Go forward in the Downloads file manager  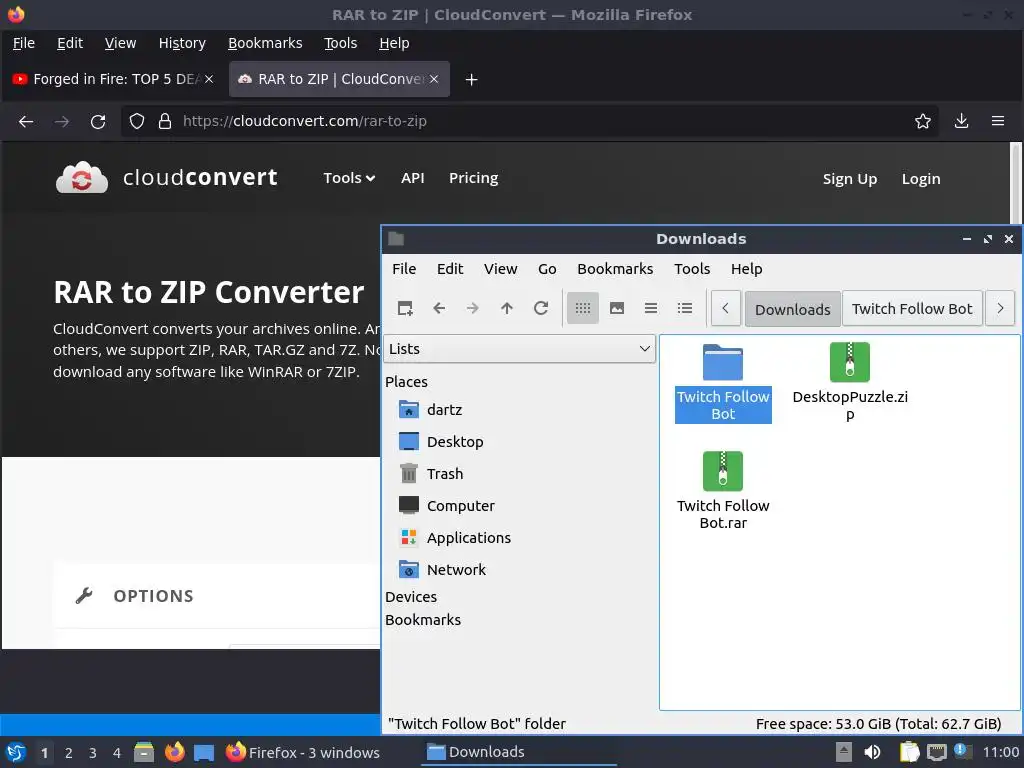point(473,308)
